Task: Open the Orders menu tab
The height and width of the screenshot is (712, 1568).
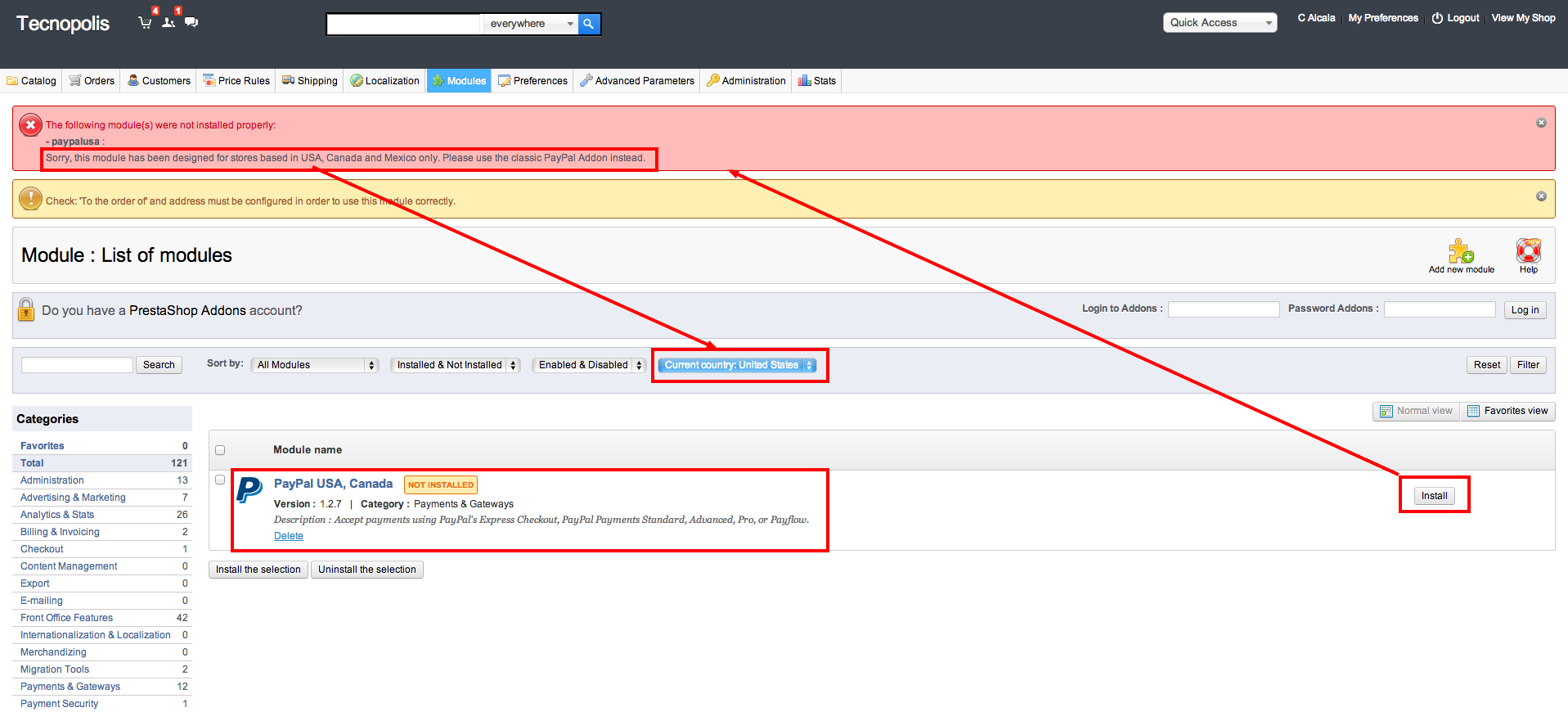Action: click(x=92, y=81)
